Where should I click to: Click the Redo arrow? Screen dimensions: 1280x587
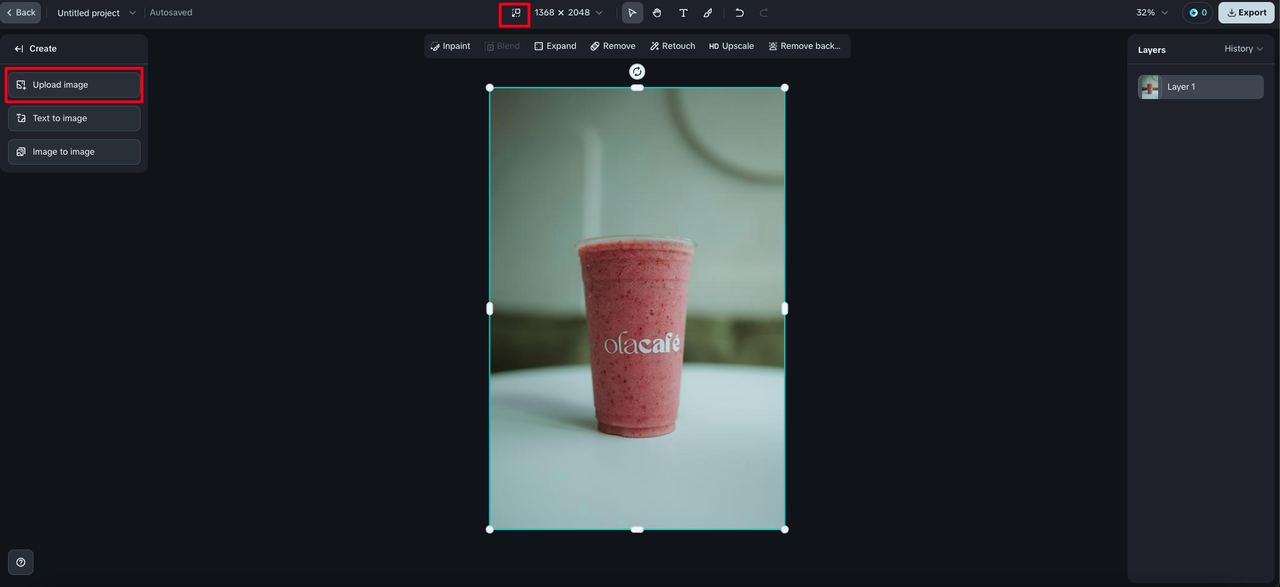(x=764, y=13)
